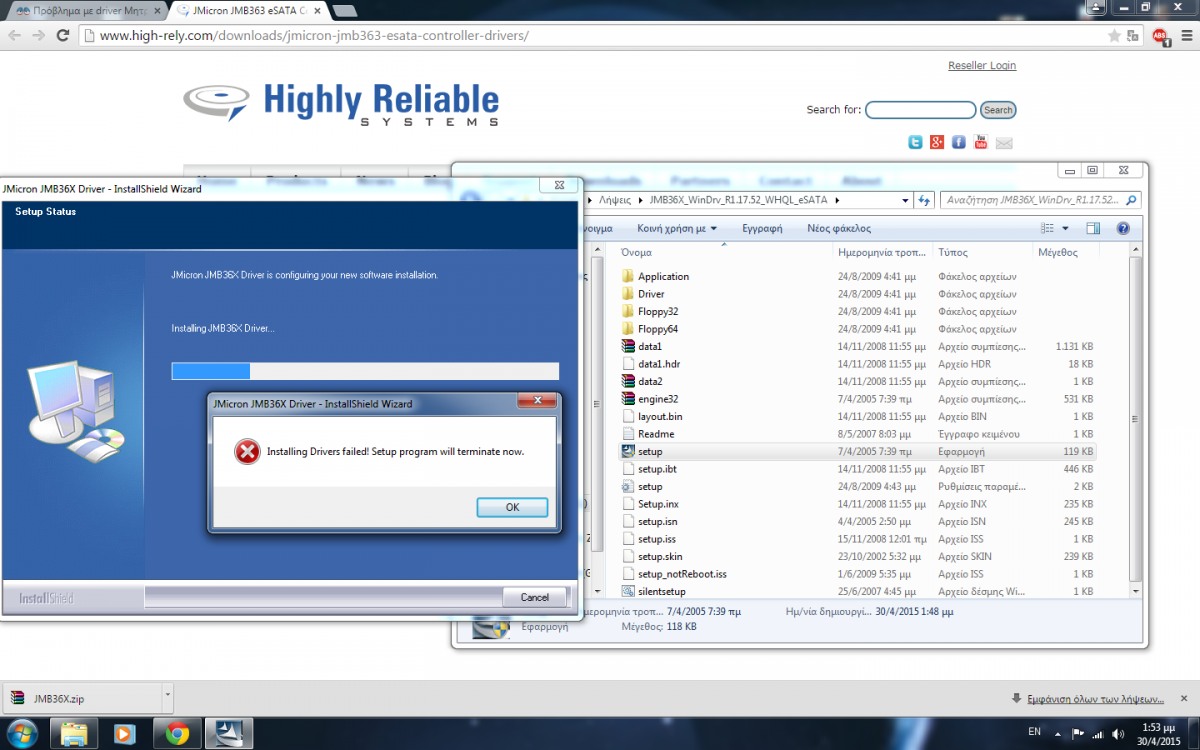
Task: Select the Readme text document row
Action: [x=858, y=434]
